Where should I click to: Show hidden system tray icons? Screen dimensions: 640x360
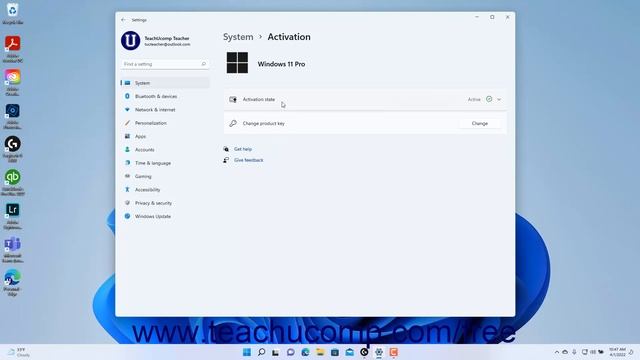(557, 352)
